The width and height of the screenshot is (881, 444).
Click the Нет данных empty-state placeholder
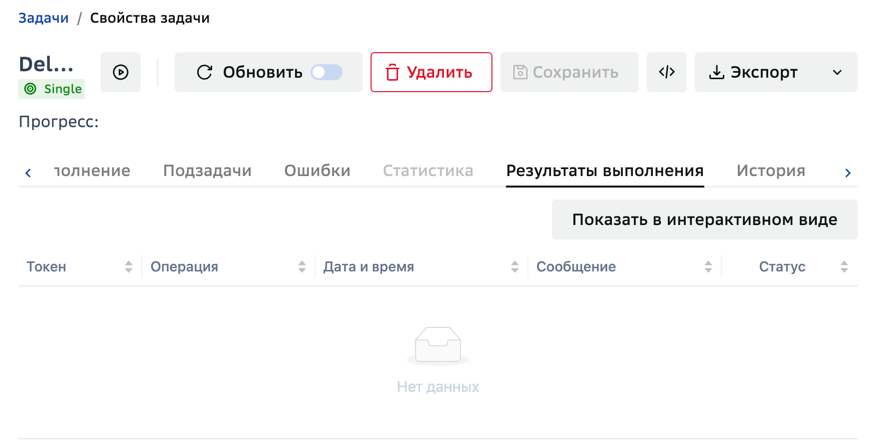click(438, 360)
